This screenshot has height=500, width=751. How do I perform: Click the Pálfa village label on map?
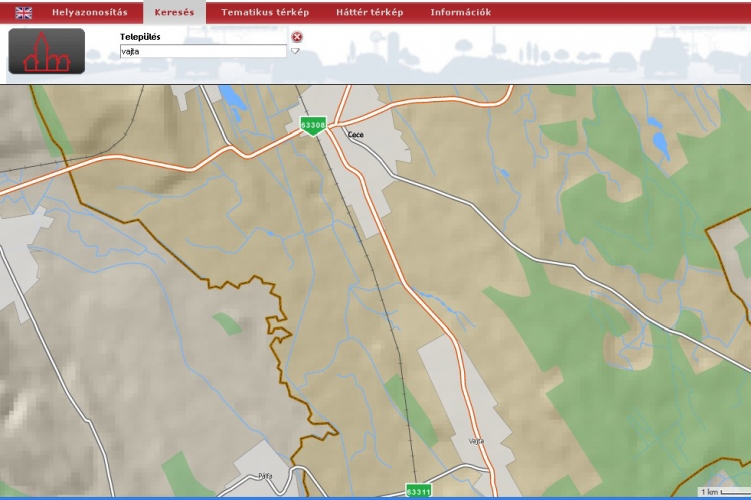tap(264, 476)
